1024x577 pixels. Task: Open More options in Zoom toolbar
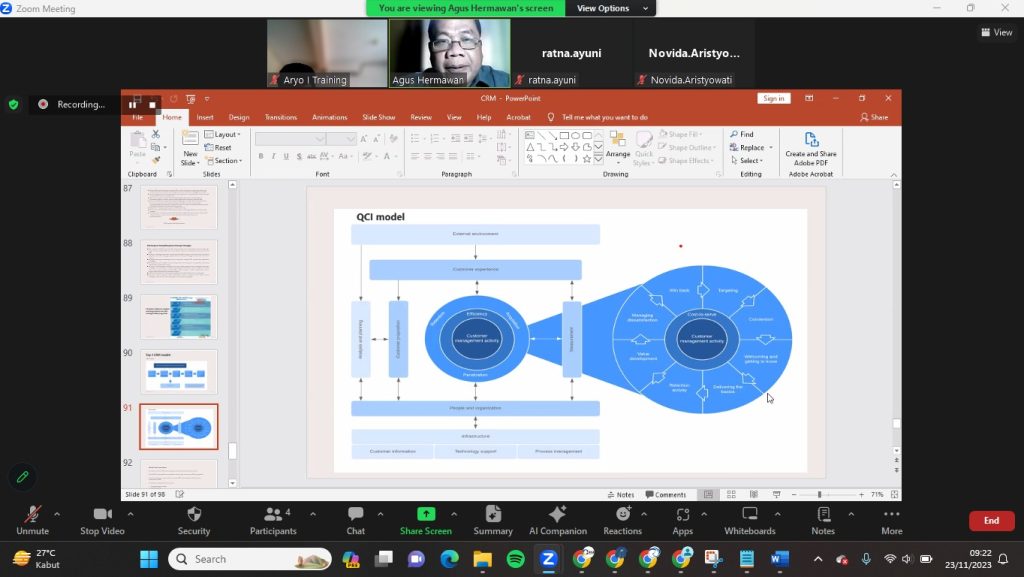pyautogui.click(x=891, y=520)
